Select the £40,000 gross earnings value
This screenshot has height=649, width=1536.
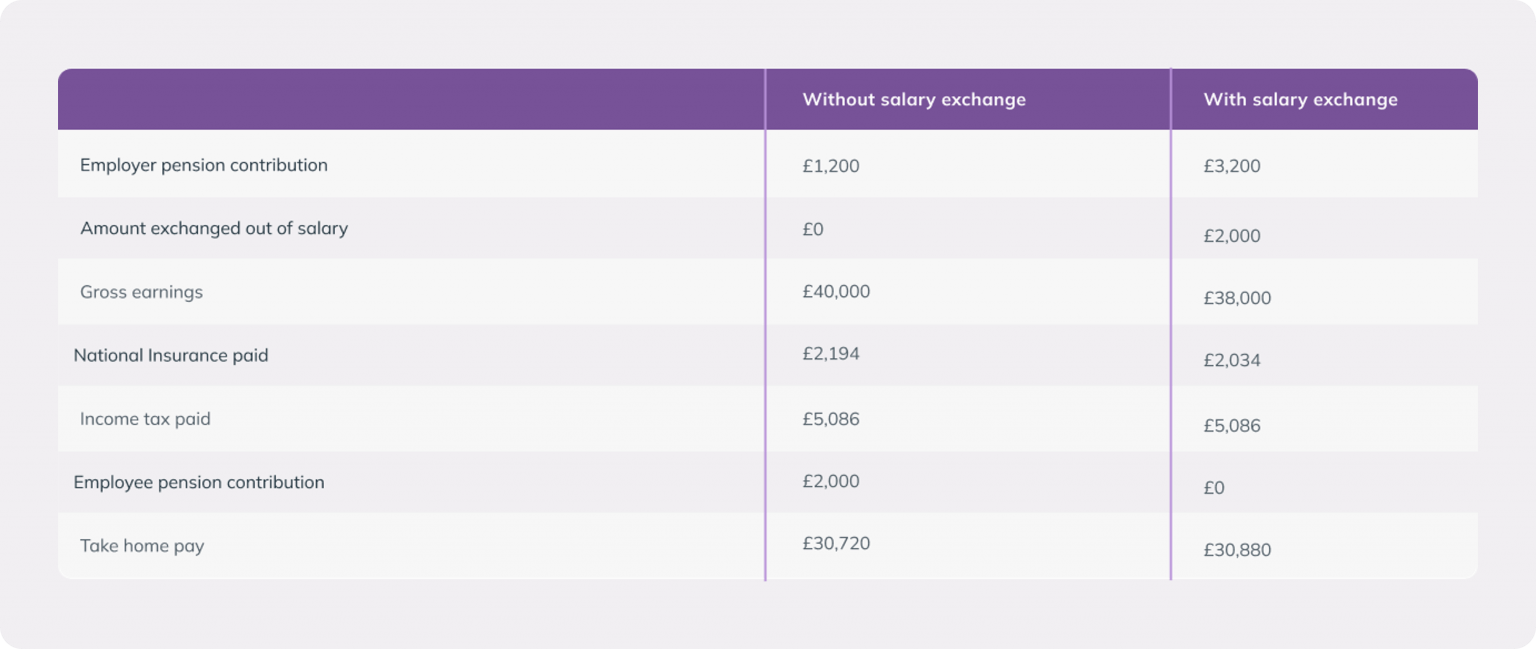[836, 291]
